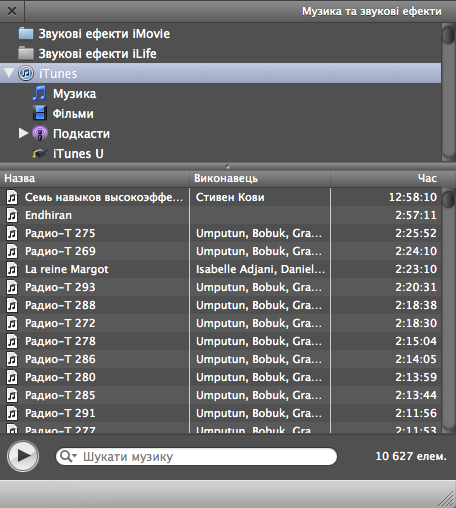This screenshot has width=456, height=508.
Task: Click the purple podcast icon beside Подкасти
Action: 40,134
